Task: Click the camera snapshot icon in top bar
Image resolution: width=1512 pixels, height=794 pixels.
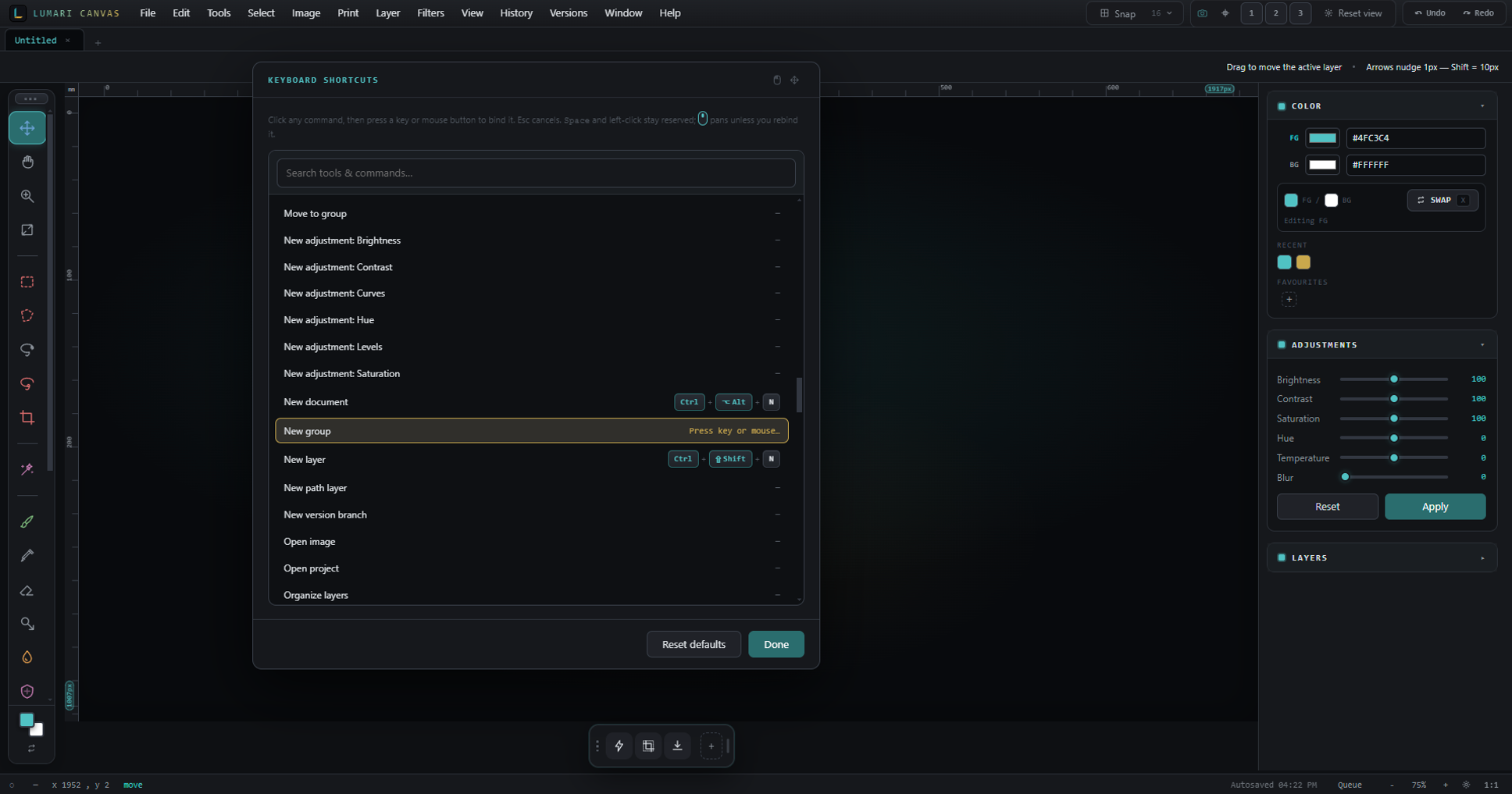Action: point(1202,13)
